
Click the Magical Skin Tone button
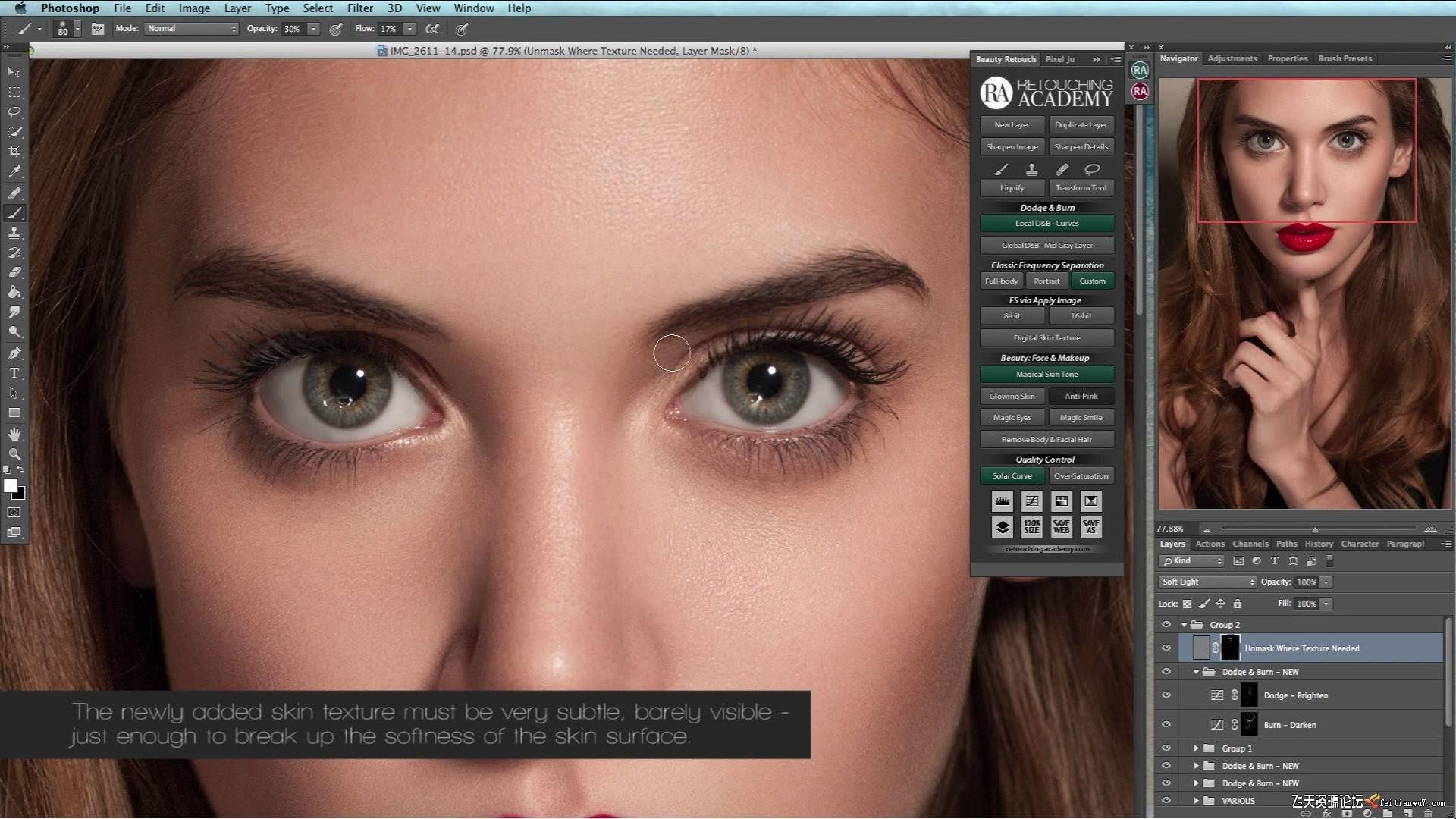click(x=1046, y=374)
